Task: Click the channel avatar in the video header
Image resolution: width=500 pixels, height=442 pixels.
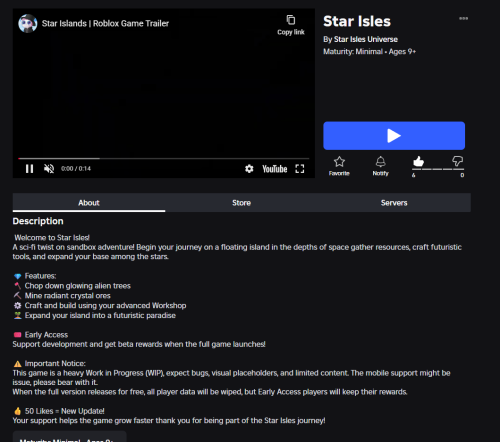Action: click(28, 23)
